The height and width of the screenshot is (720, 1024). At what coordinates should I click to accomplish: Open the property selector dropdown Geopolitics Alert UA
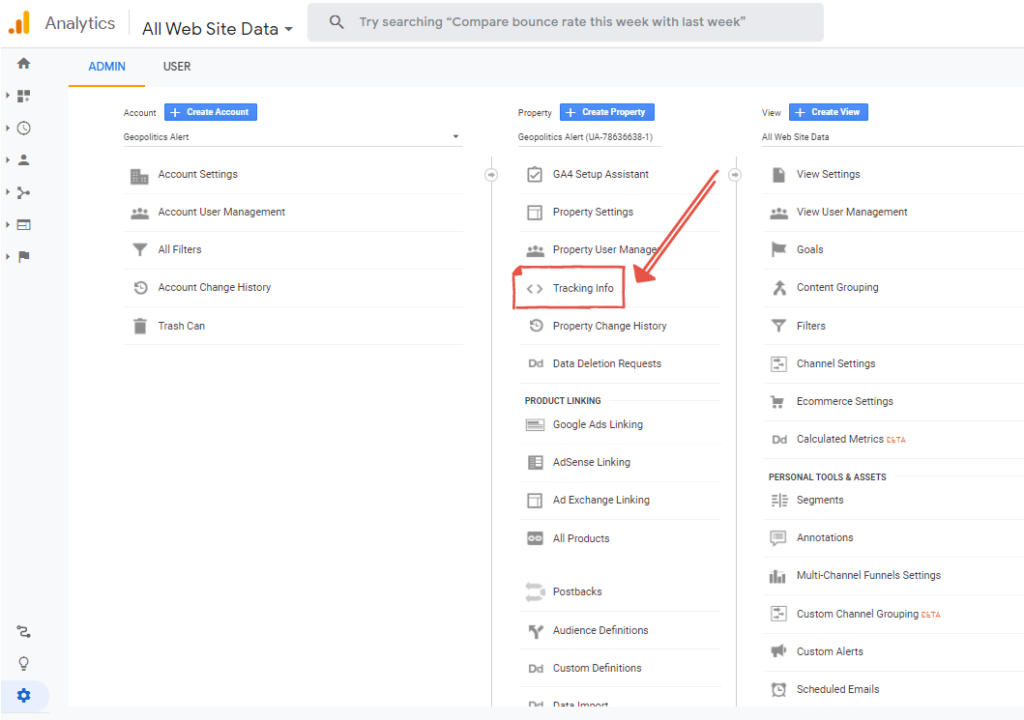point(590,137)
